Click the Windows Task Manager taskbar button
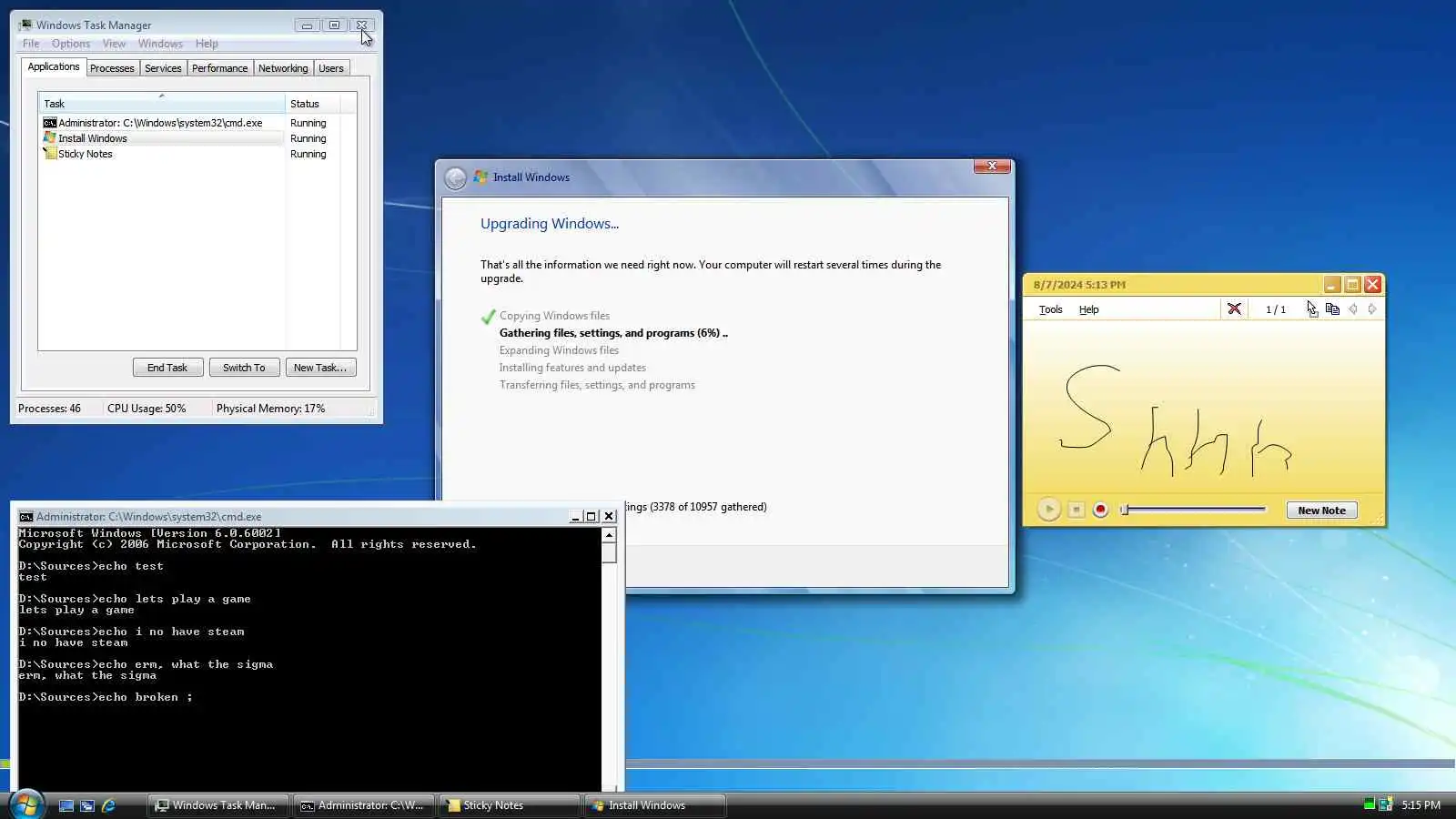This screenshot has height=819, width=1456. (218, 805)
